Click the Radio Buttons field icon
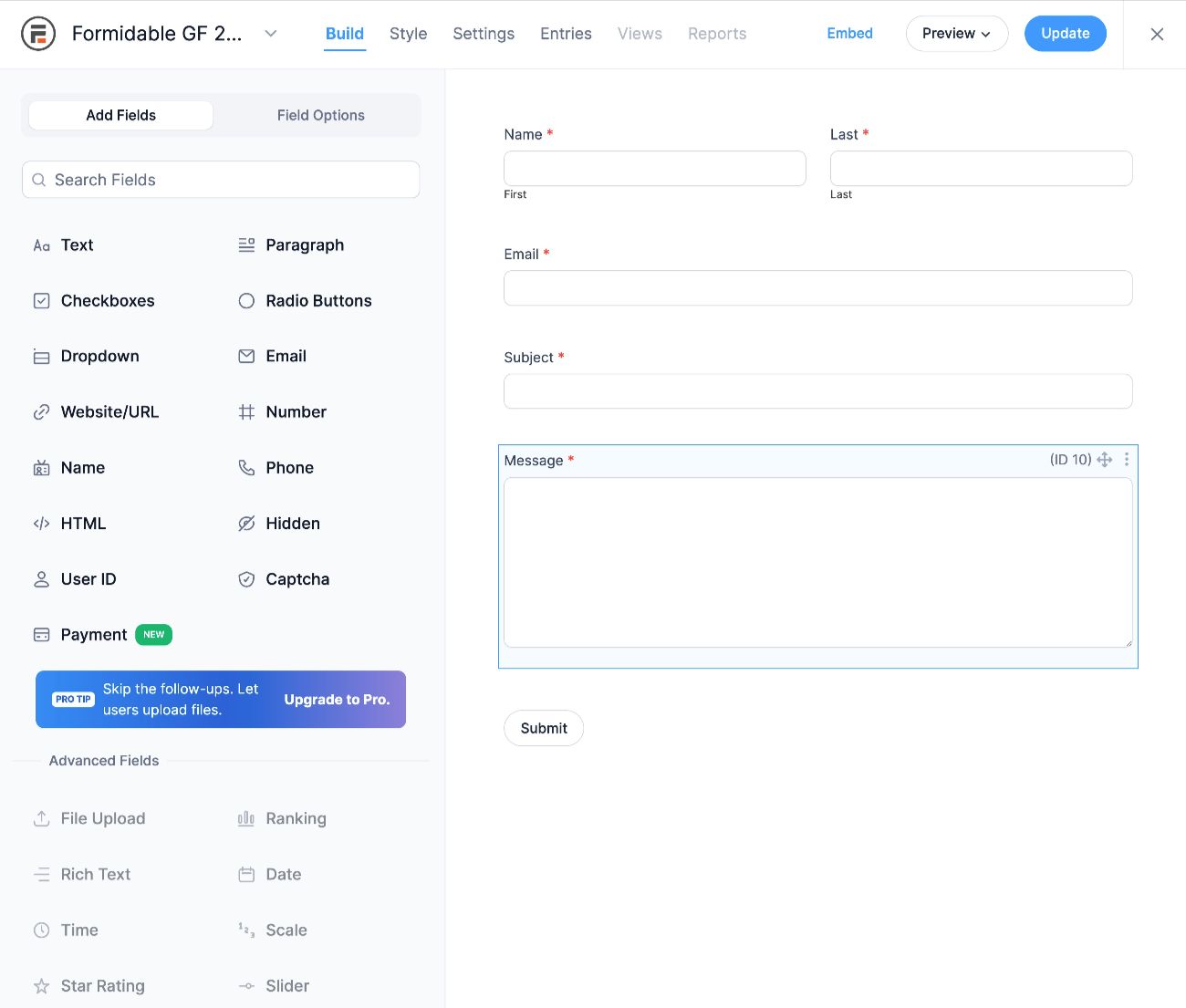 (246, 300)
